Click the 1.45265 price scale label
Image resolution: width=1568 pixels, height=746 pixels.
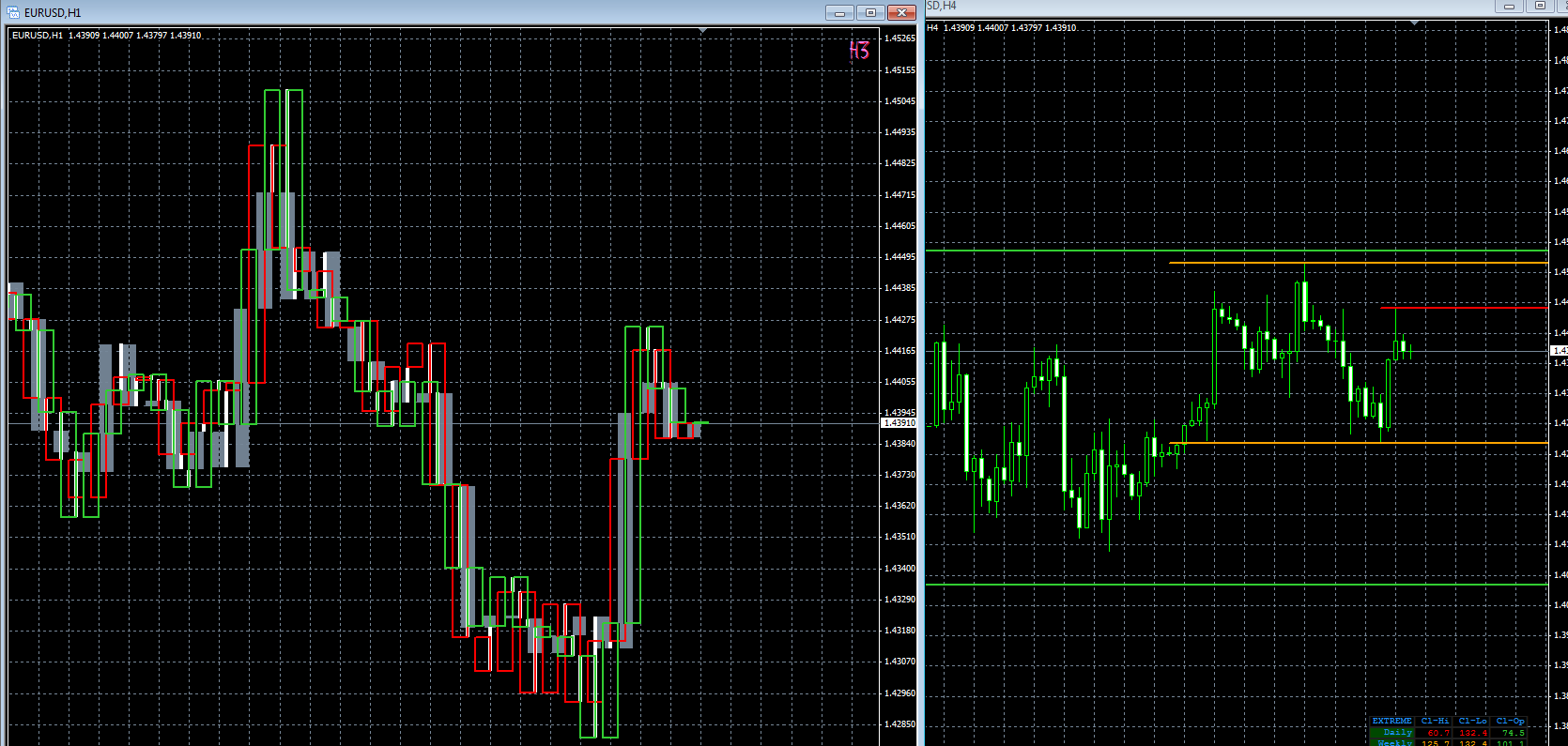899,38
